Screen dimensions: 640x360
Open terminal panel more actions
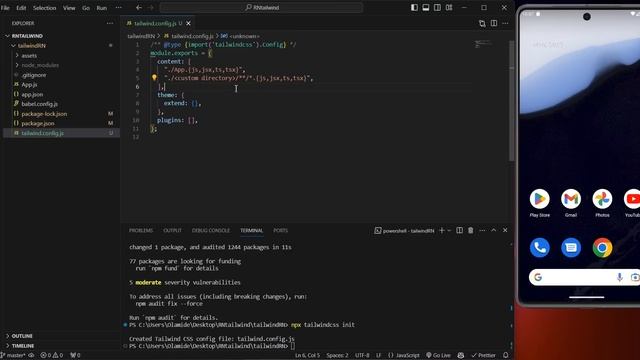[482, 231]
